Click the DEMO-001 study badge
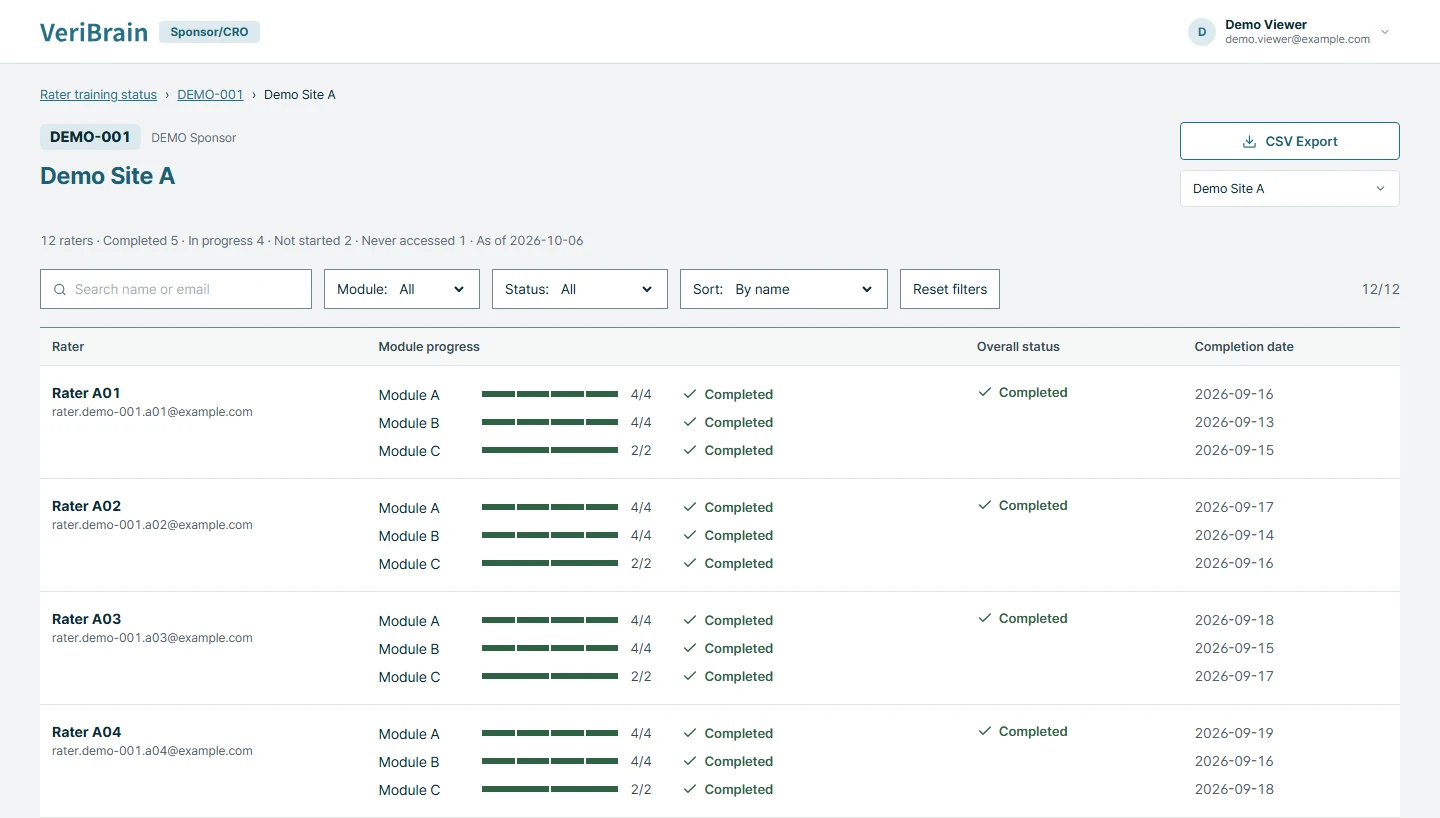This screenshot has height=818, width=1440. 90,137
